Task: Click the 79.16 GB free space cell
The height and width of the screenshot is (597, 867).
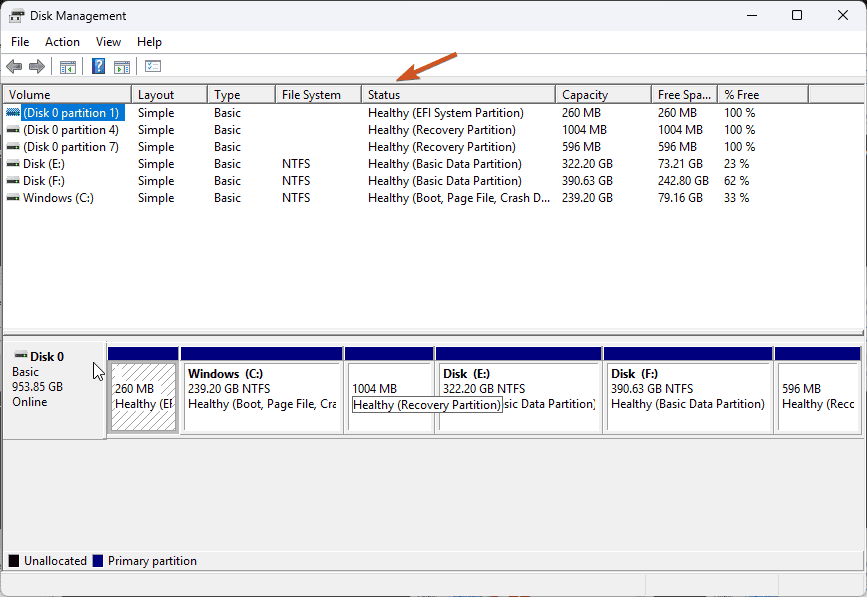Action: click(x=680, y=198)
